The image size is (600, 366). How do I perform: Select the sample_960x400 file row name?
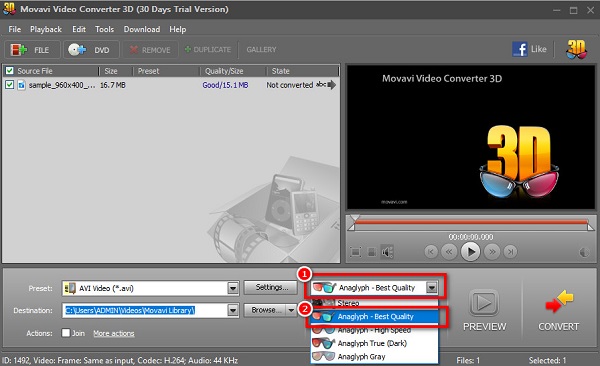(62, 85)
